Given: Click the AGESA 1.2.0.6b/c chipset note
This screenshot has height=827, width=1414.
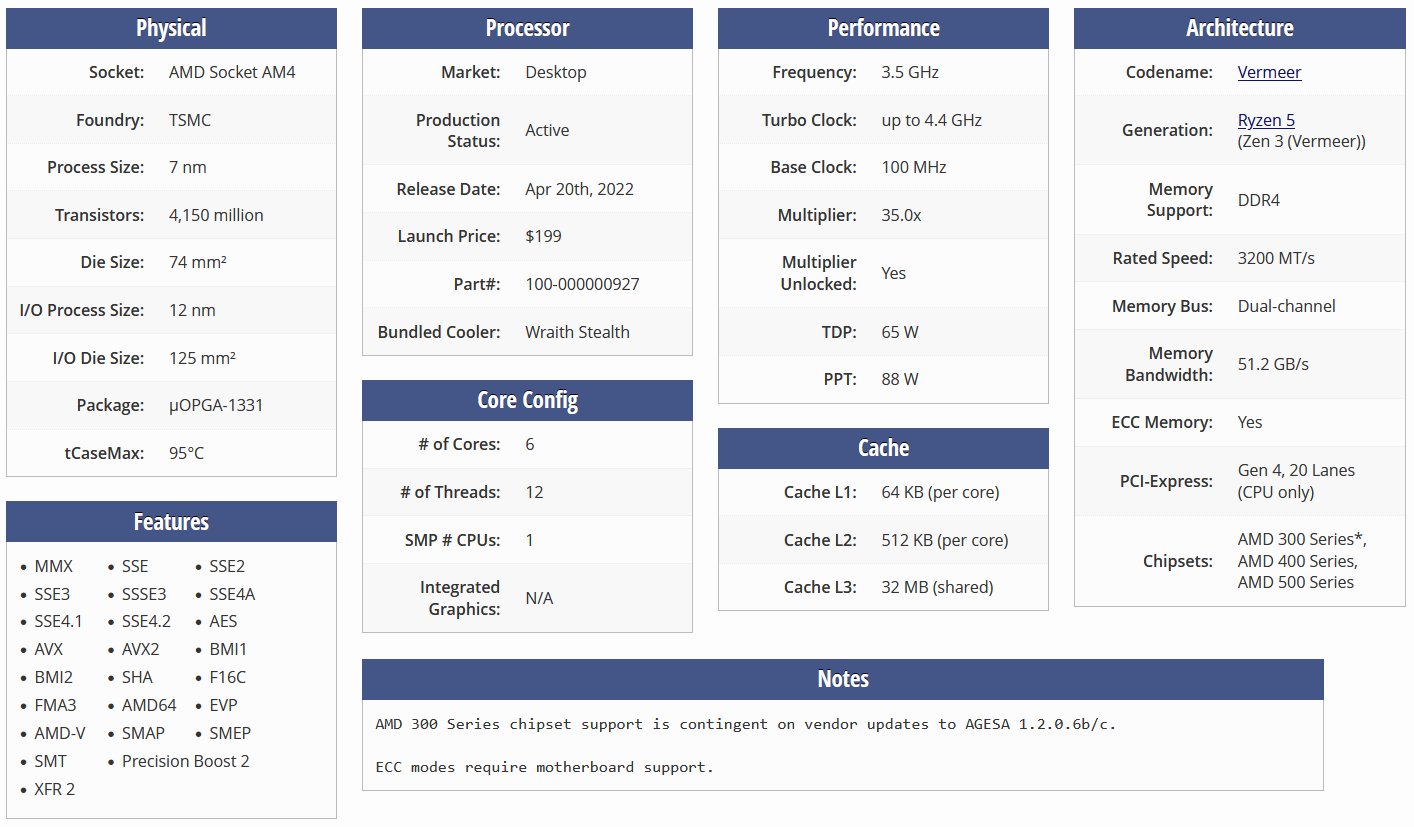Looking at the screenshot, I should pyautogui.click(x=745, y=724).
